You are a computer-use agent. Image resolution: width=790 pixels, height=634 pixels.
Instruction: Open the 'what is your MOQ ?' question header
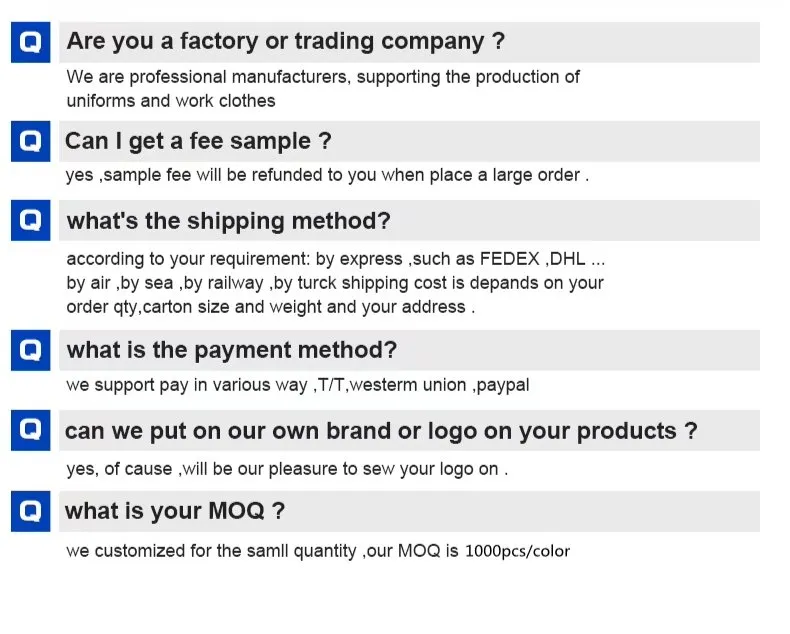click(175, 512)
